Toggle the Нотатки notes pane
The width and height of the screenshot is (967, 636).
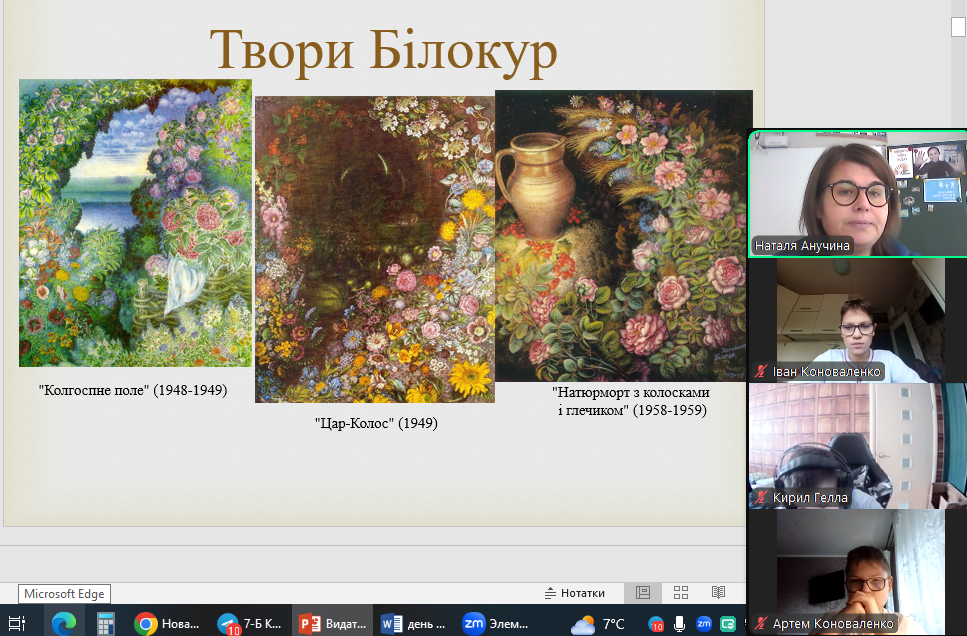(x=575, y=593)
